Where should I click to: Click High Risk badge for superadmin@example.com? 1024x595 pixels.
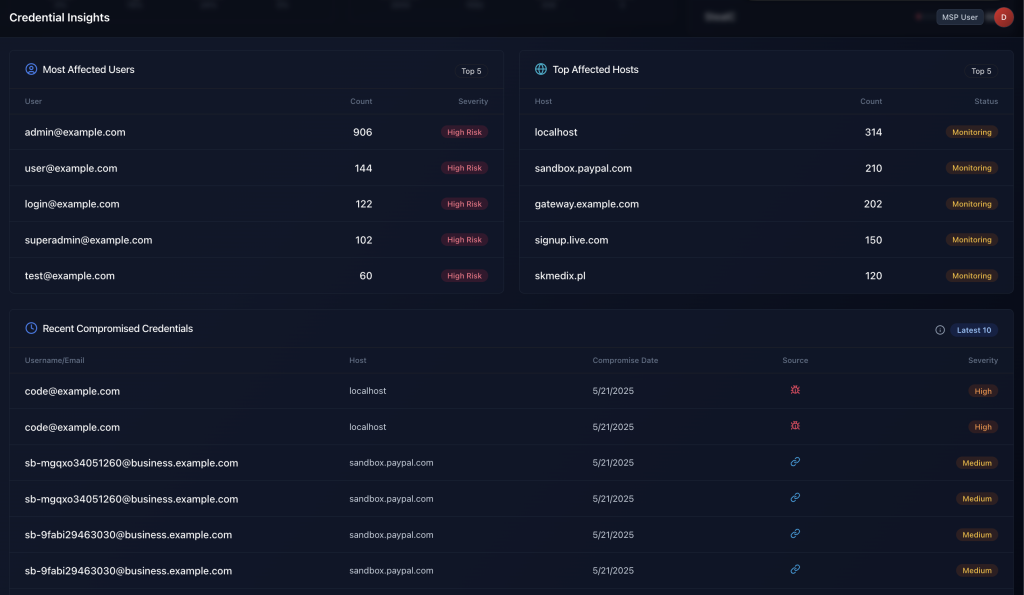click(464, 240)
